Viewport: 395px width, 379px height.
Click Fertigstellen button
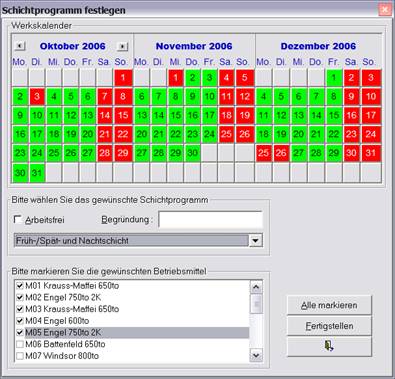click(x=329, y=326)
